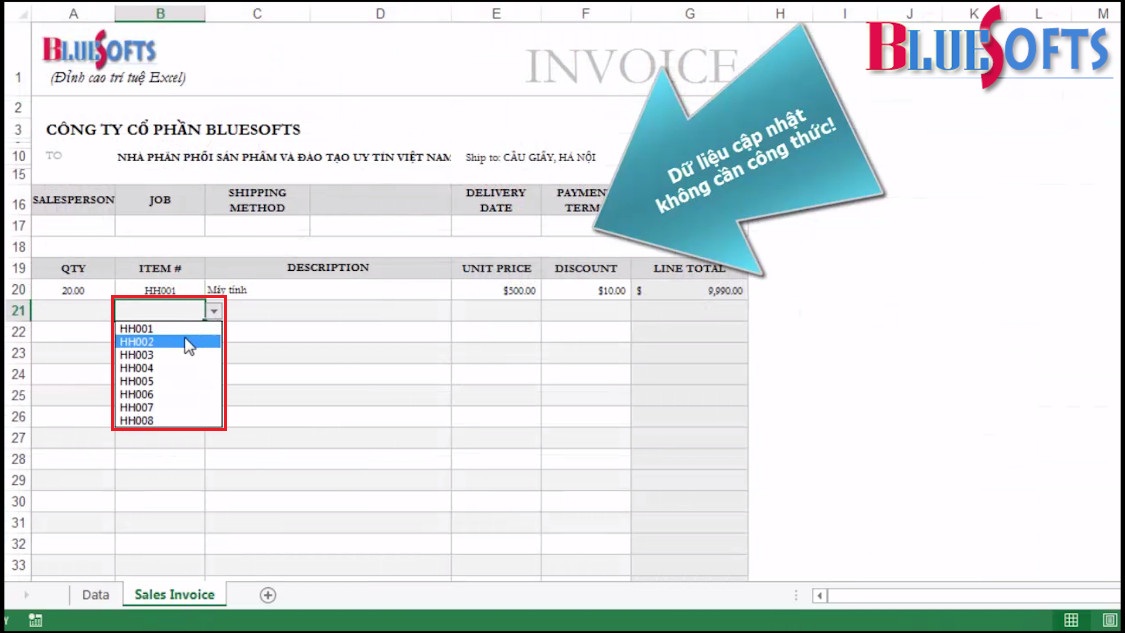
Task: Click the LINE TOTAL cell showing 9,990.00
Action: click(x=689, y=290)
